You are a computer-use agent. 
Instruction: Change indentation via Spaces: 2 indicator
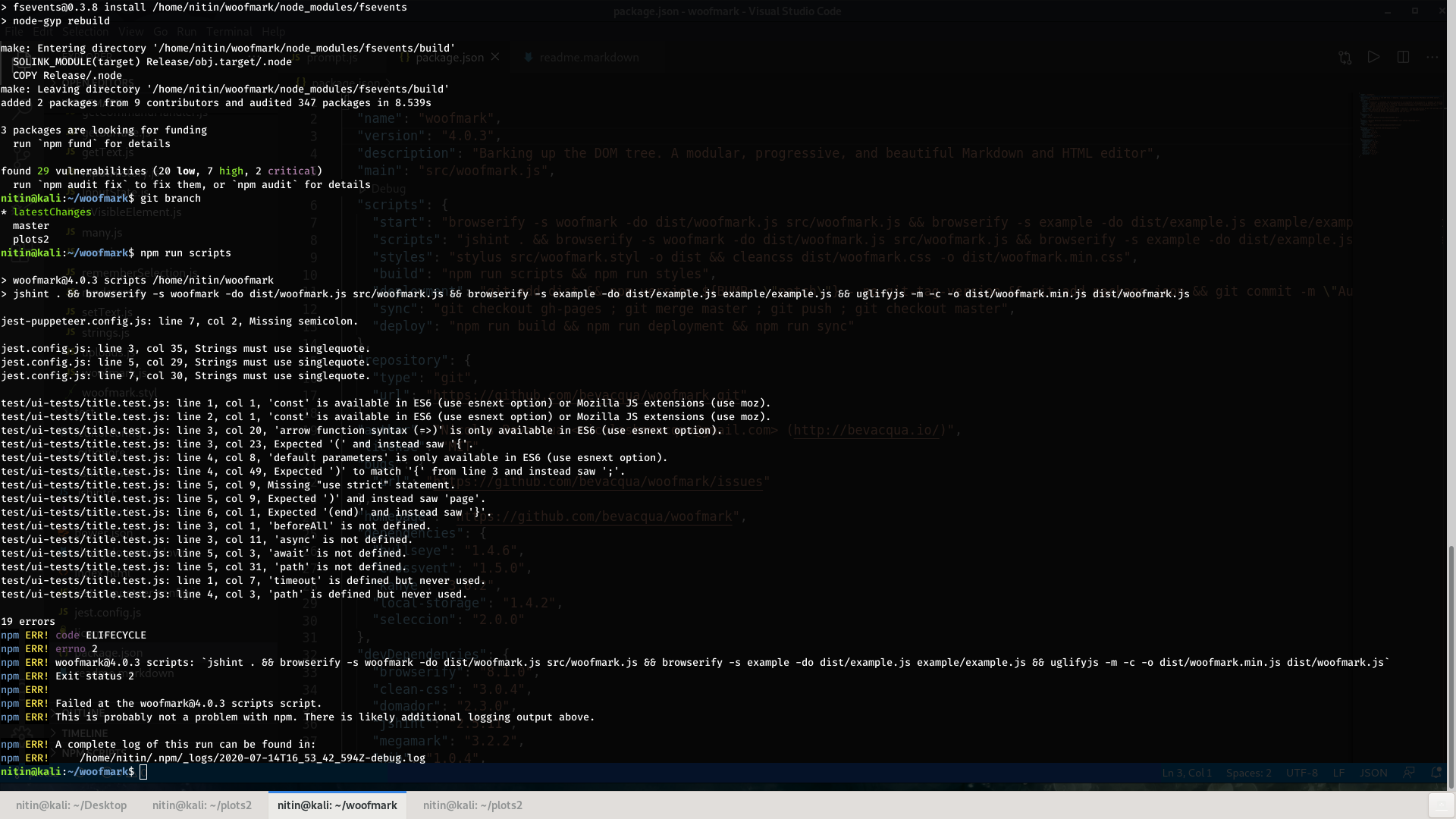pos(1248,773)
